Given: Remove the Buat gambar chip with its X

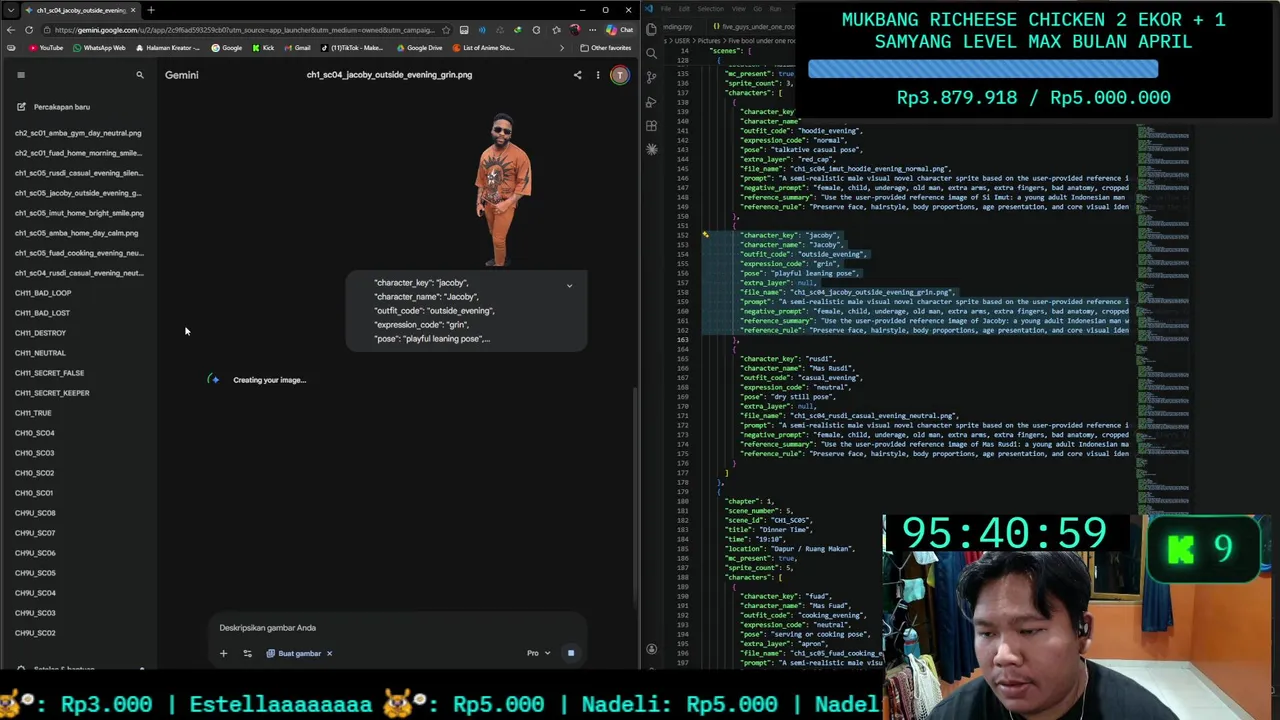Looking at the screenshot, I should point(329,653).
